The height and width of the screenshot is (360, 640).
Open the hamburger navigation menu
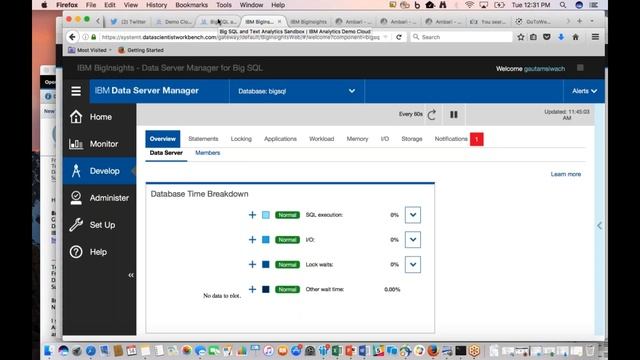[x=76, y=91]
